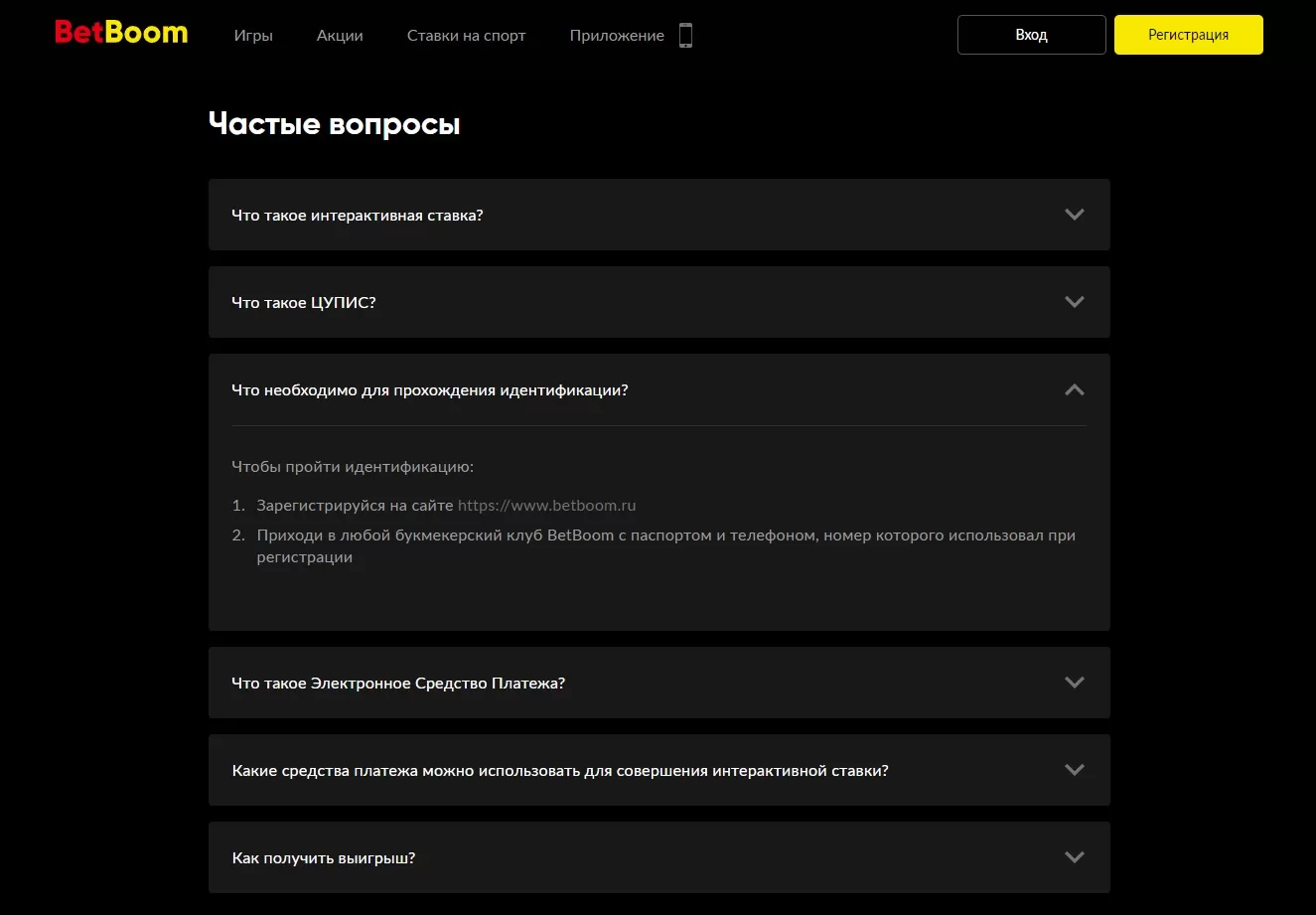Open the Игры menu item

click(253, 36)
